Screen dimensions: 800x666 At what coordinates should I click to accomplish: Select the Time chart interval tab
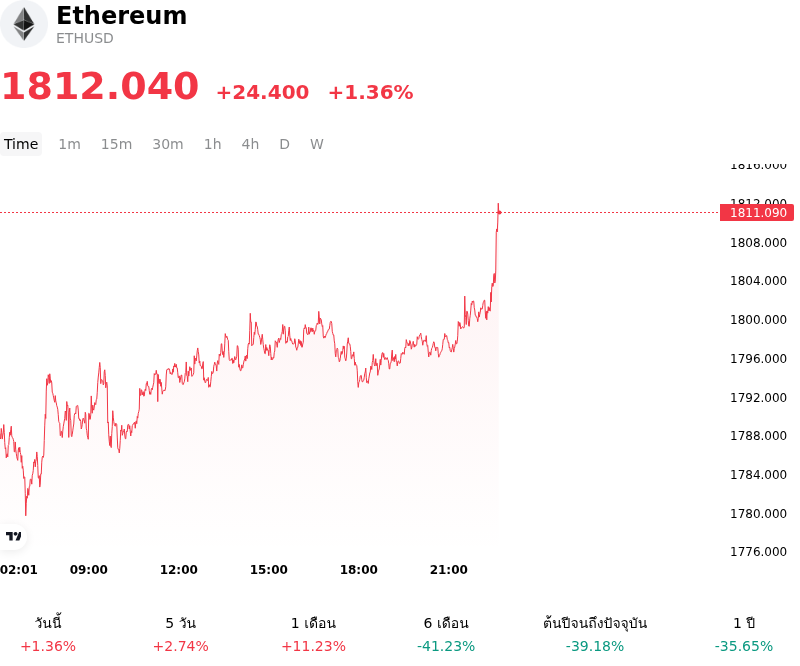(x=21, y=144)
